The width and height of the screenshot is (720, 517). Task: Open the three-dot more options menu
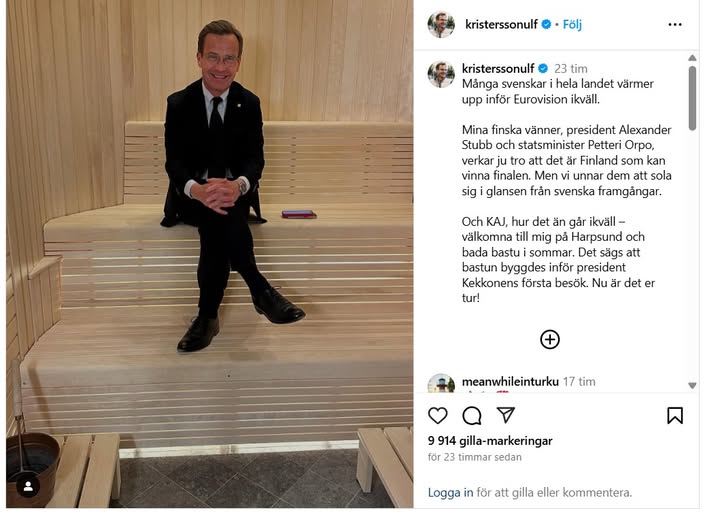click(675, 24)
